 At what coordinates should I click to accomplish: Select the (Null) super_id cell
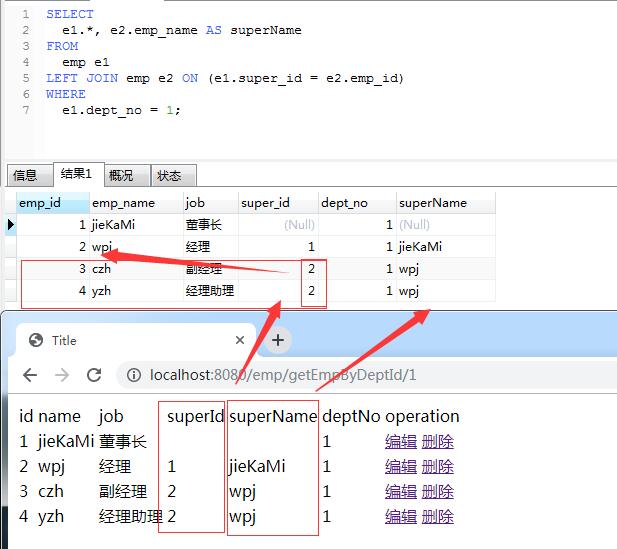(x=278, y=225)
